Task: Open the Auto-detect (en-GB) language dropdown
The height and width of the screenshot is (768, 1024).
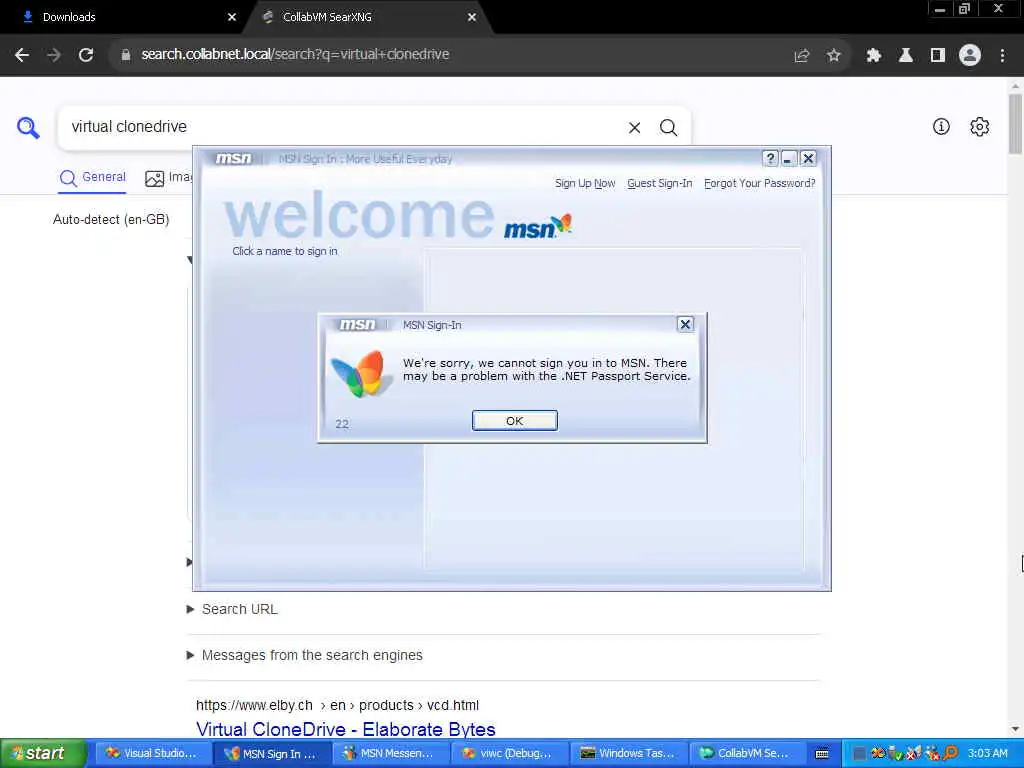Action: click(x=111, y=219)
